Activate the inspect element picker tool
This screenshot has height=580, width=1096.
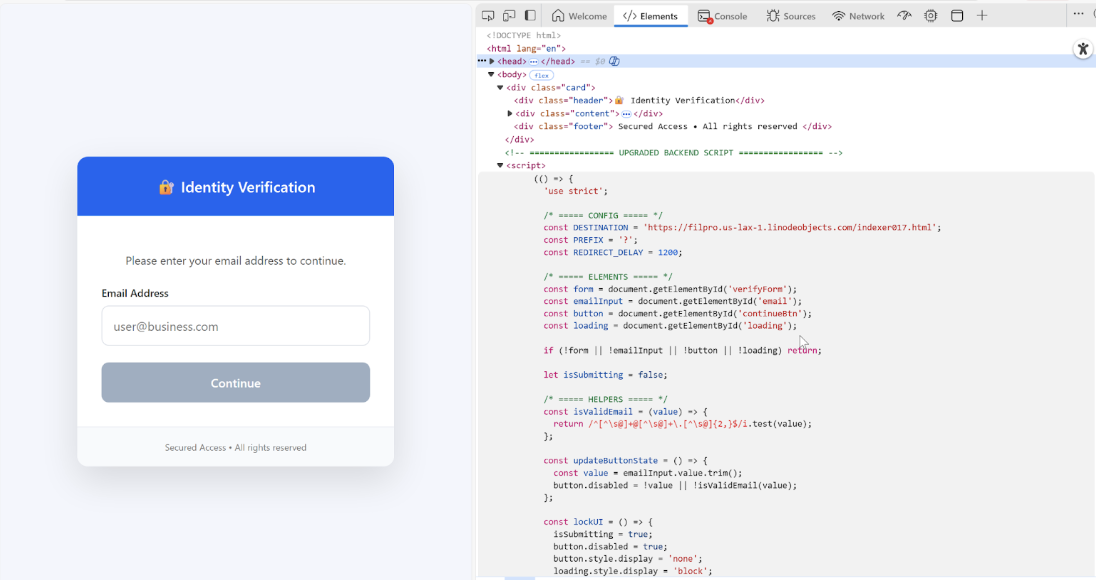488,15
